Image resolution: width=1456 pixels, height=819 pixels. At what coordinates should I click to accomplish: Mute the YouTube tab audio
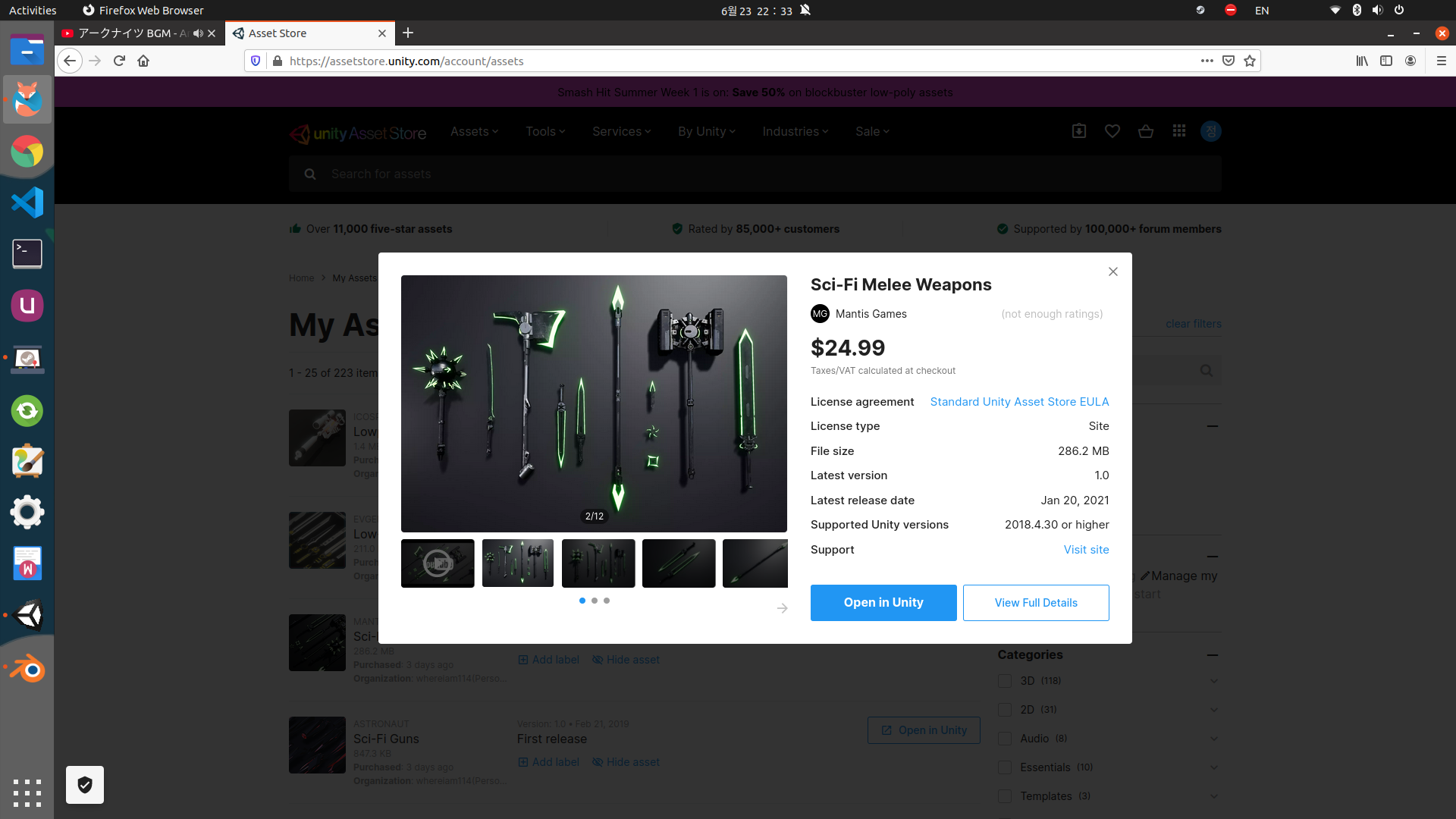[198, 33]
